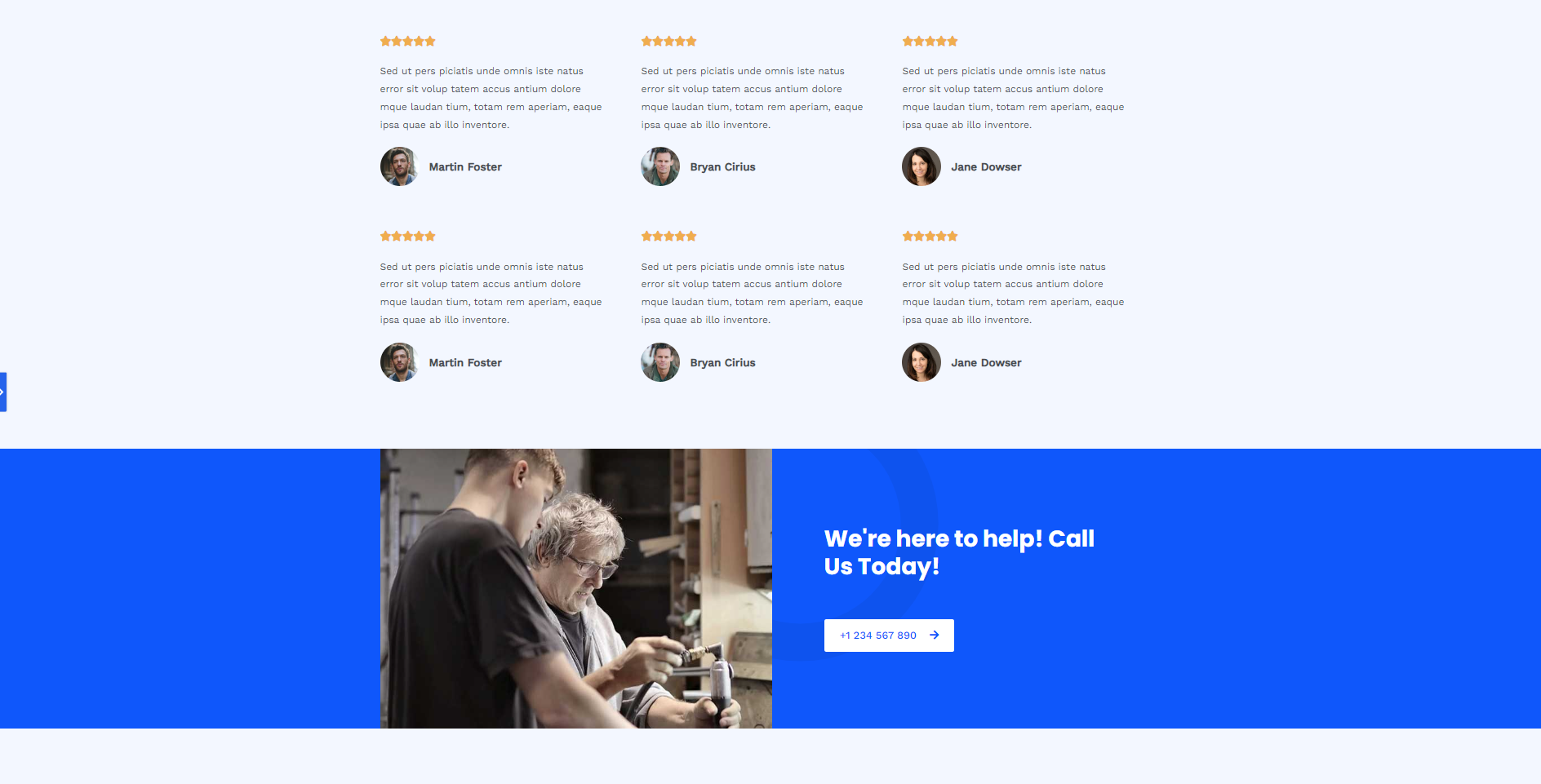Click Jane Dowser's avatar in the first row
The width and height of the screenshot is (1541, 784).
[921, 166]
